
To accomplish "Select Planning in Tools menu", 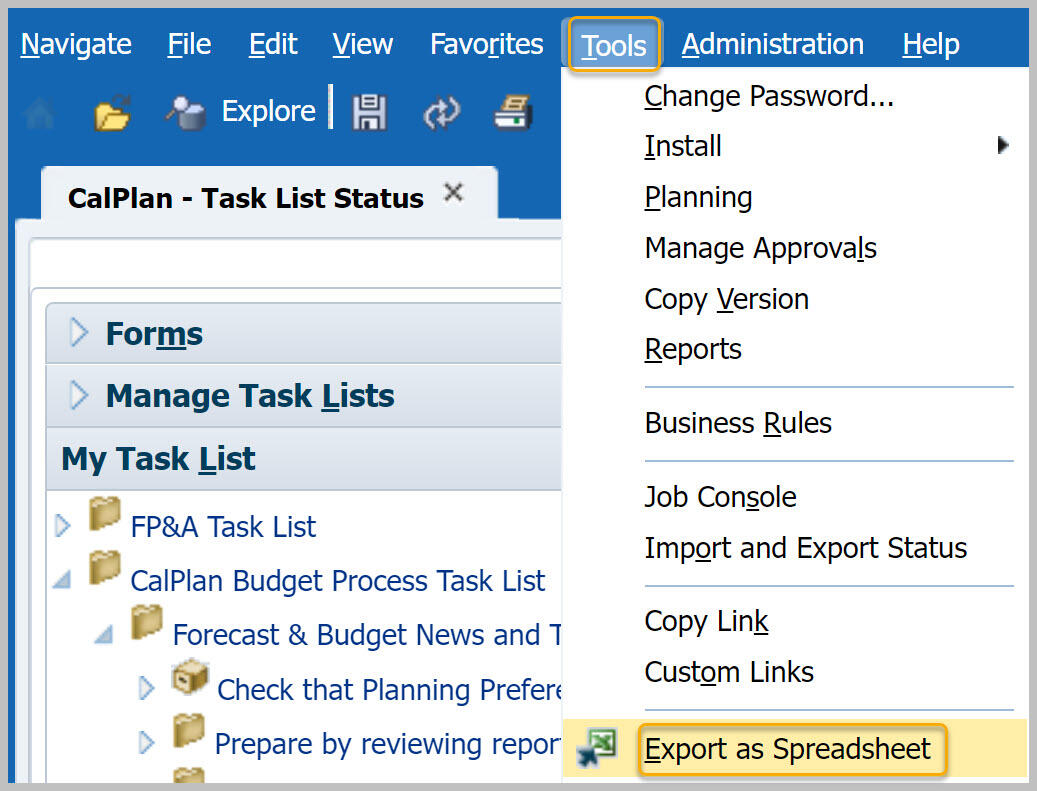I will pos(698,198).
